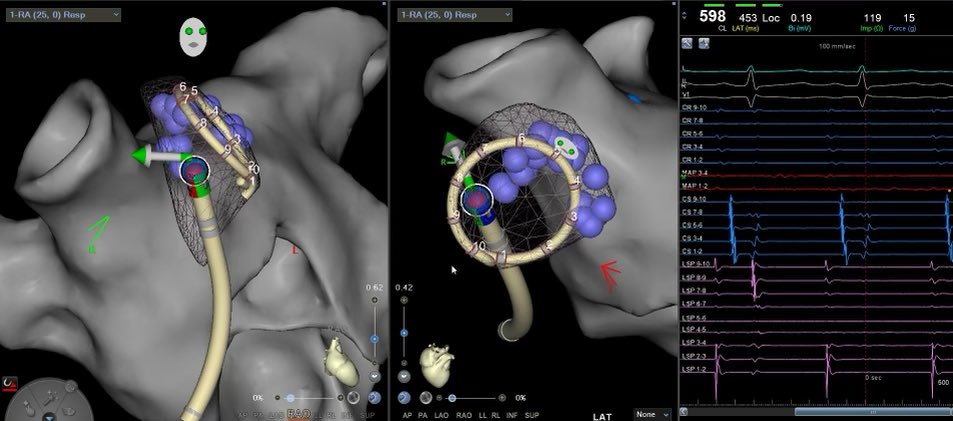Click scrollbar left arrow under signal traces

click(x=684, y=412)
